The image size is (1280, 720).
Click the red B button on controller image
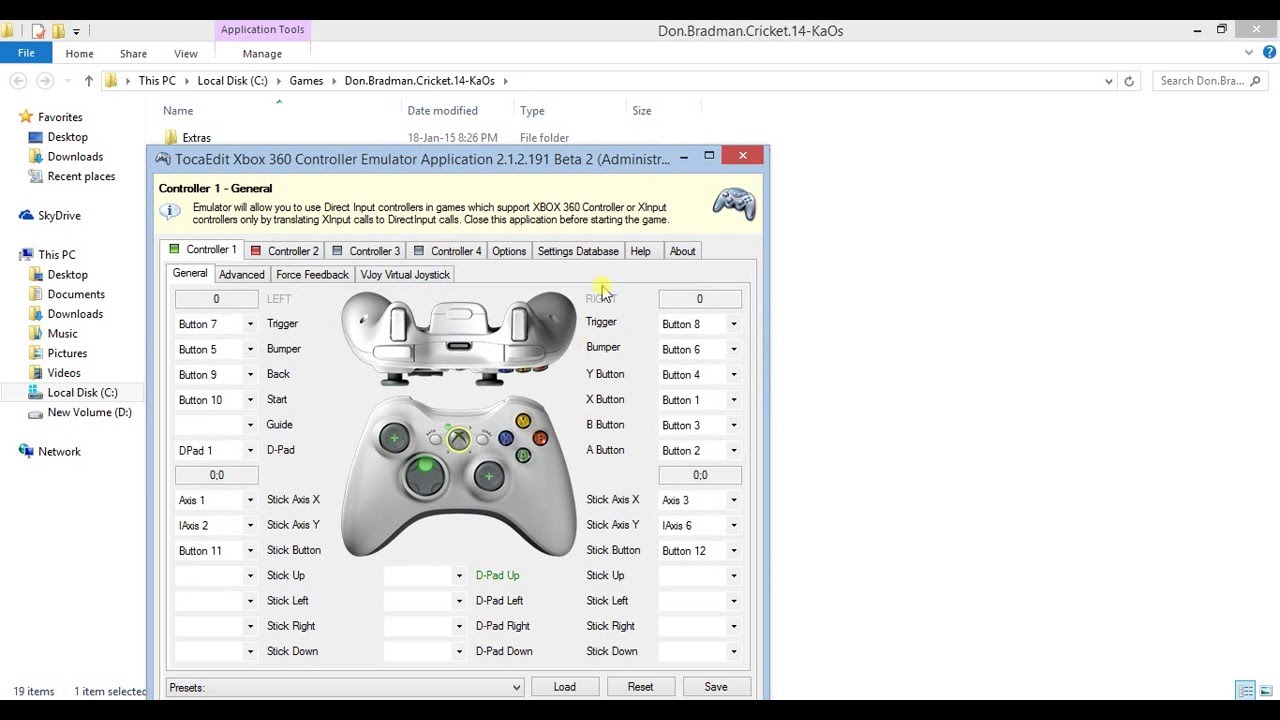tap(540, 438)
